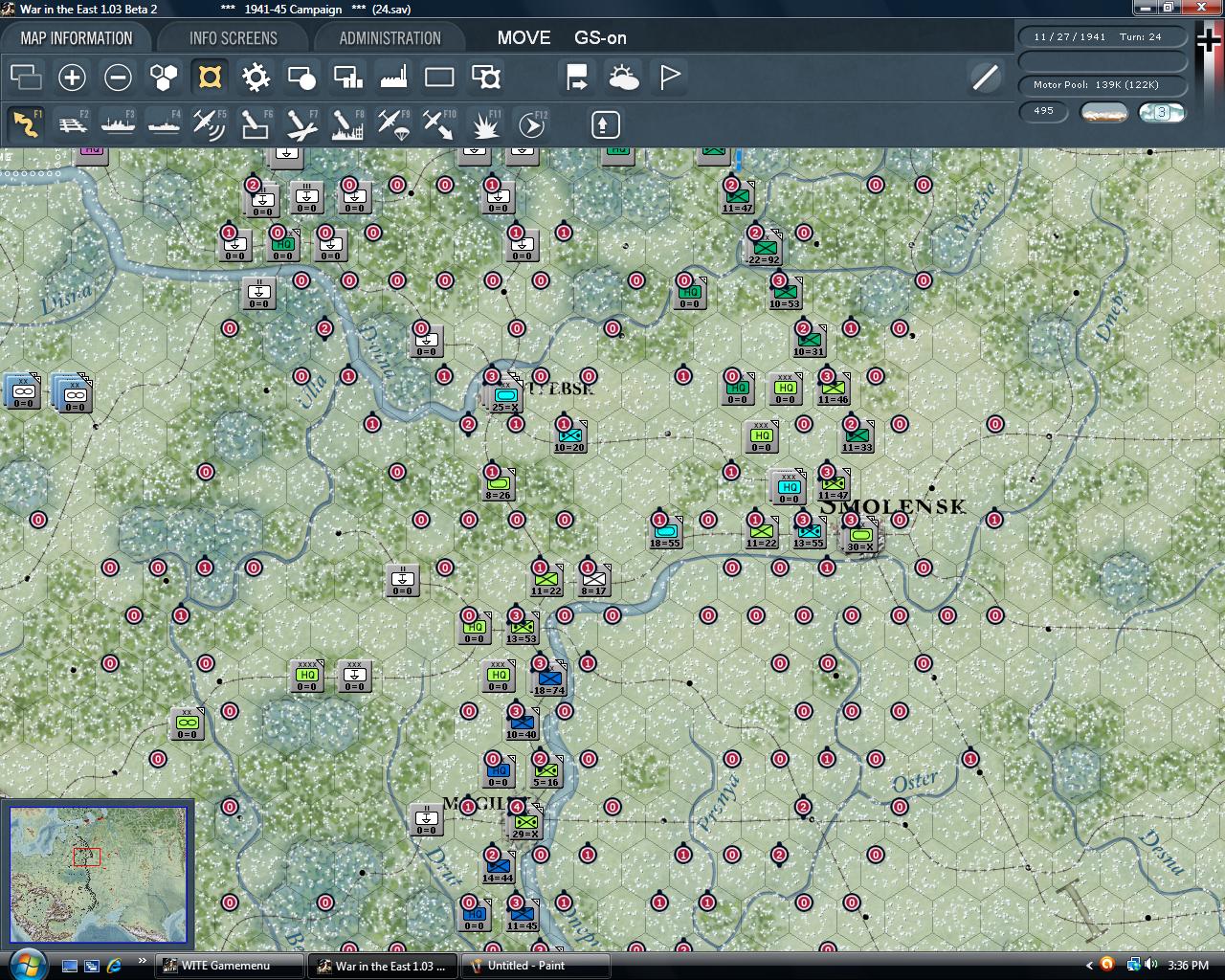Click the ground conditions snow indicator
The image size is (1225, 980).
click(1103, 112)
